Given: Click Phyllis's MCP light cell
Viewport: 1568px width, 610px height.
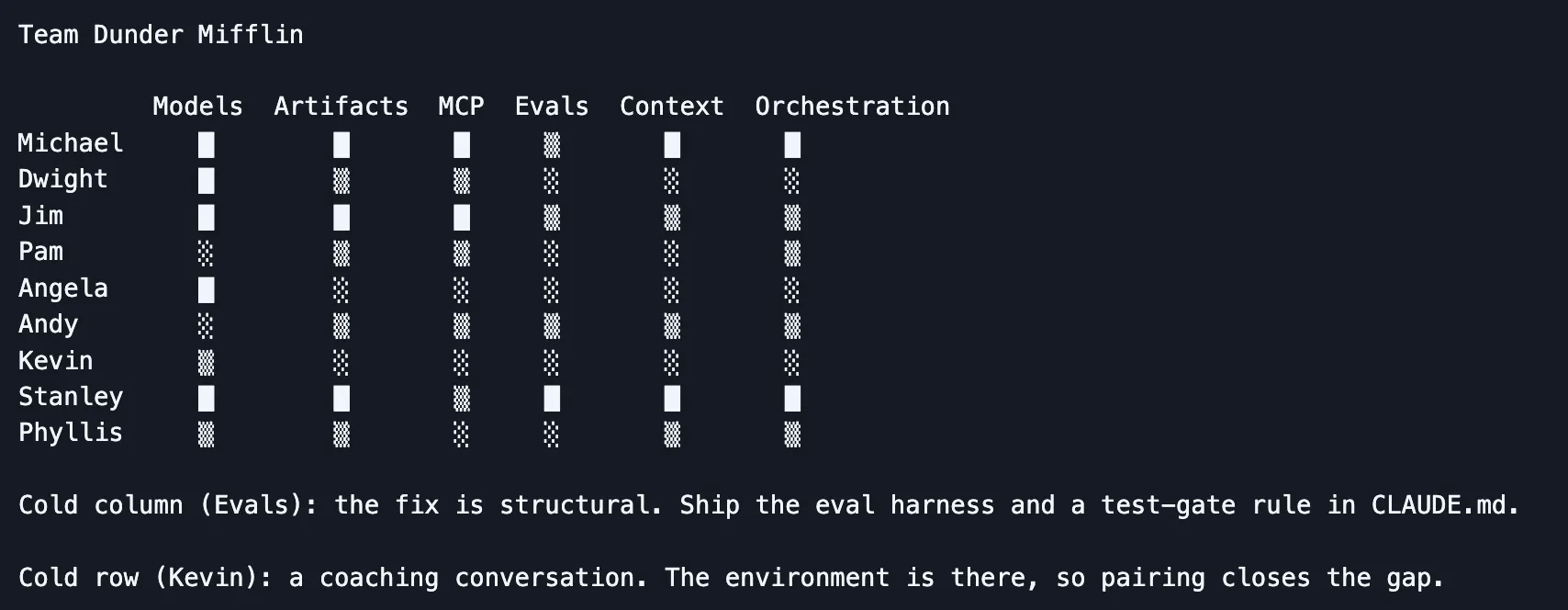Looking at the screenshot, I should pyautogui.click(x=461, y=434).
